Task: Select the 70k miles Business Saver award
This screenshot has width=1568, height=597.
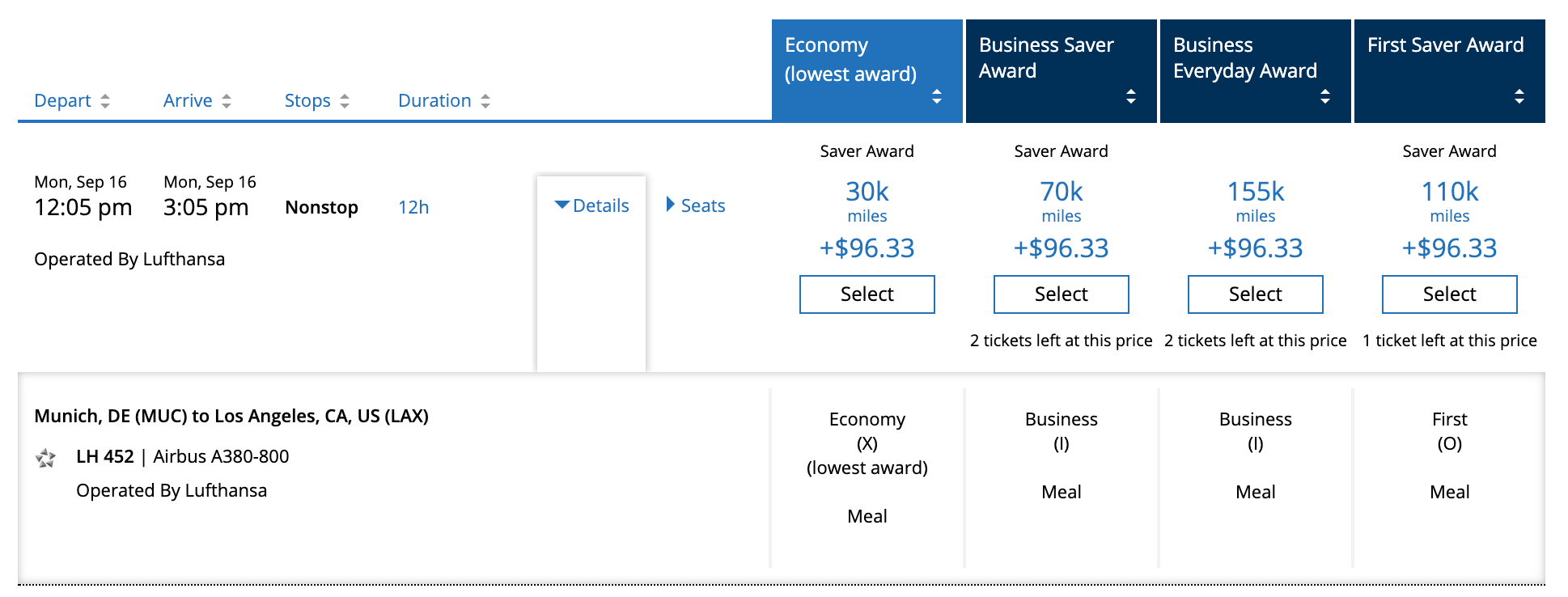Action: [x=1061, y=294]
